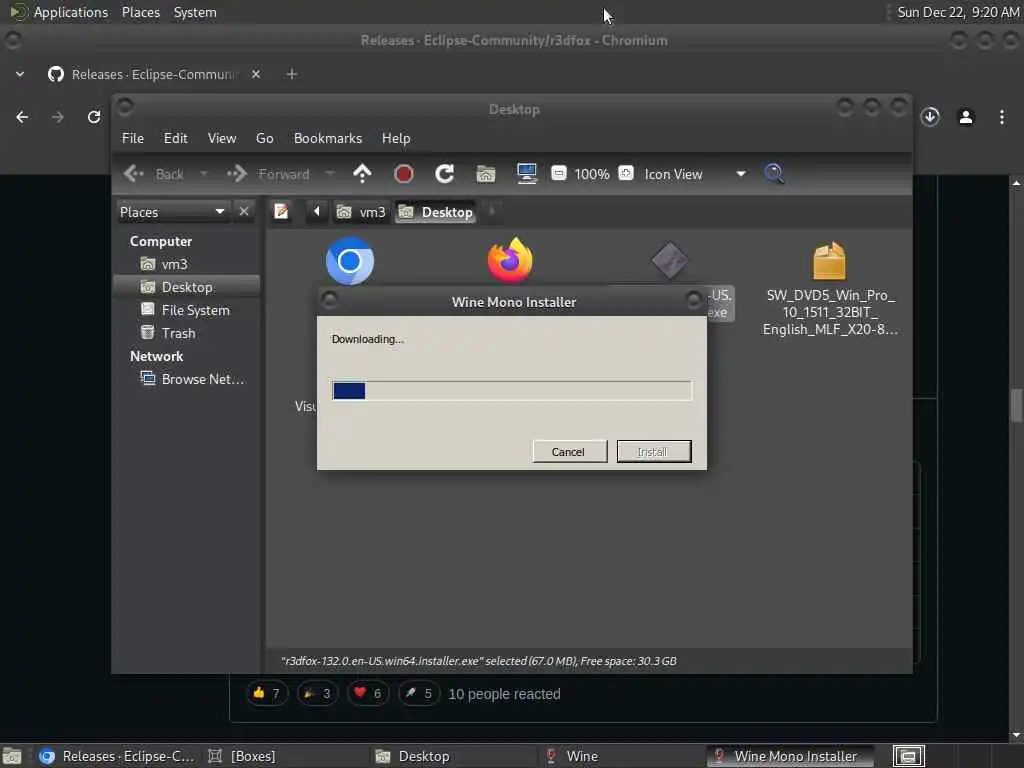
Task: Click the Computer icon in the toolbar
Action: (526, 174)
